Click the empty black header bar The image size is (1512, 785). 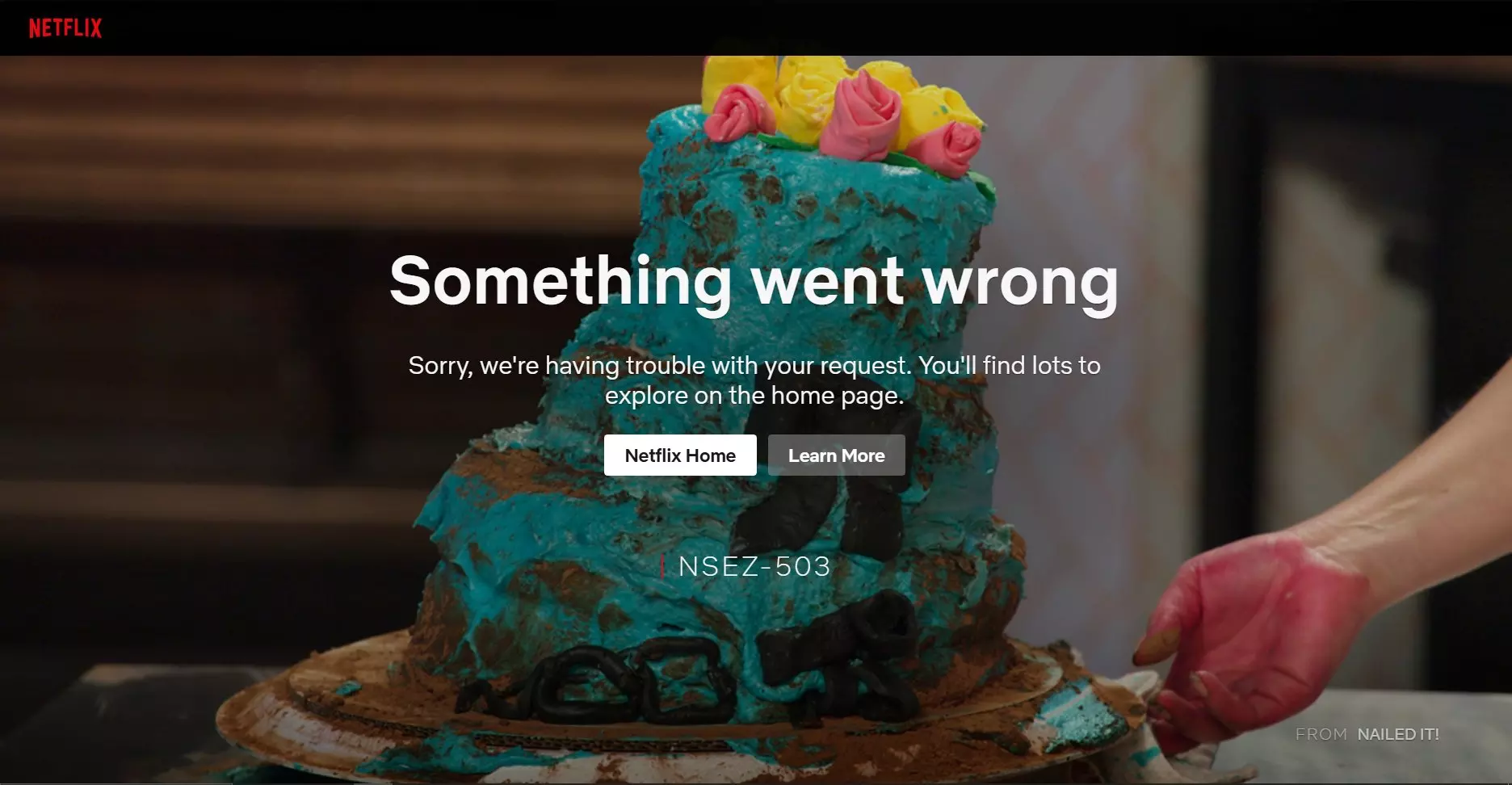808,27
